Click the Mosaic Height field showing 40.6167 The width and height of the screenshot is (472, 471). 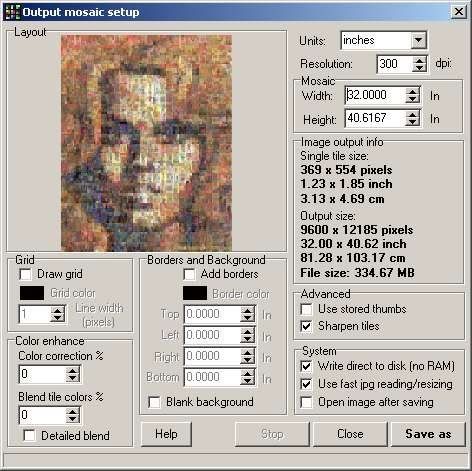(375, 118)
